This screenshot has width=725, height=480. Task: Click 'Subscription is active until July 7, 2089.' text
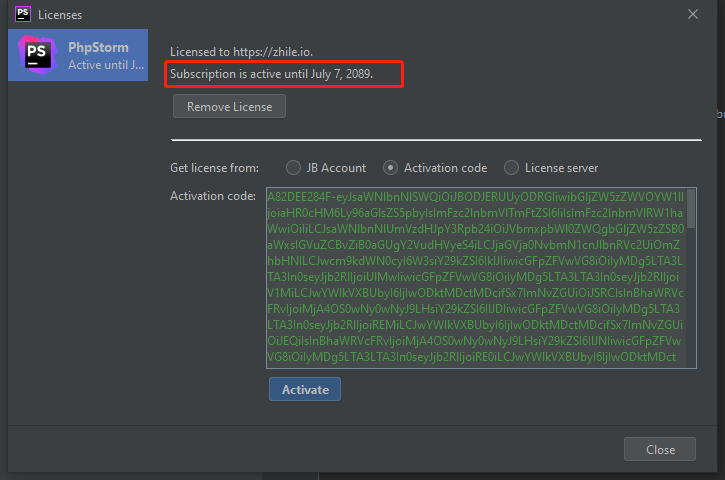pos(271,74)
